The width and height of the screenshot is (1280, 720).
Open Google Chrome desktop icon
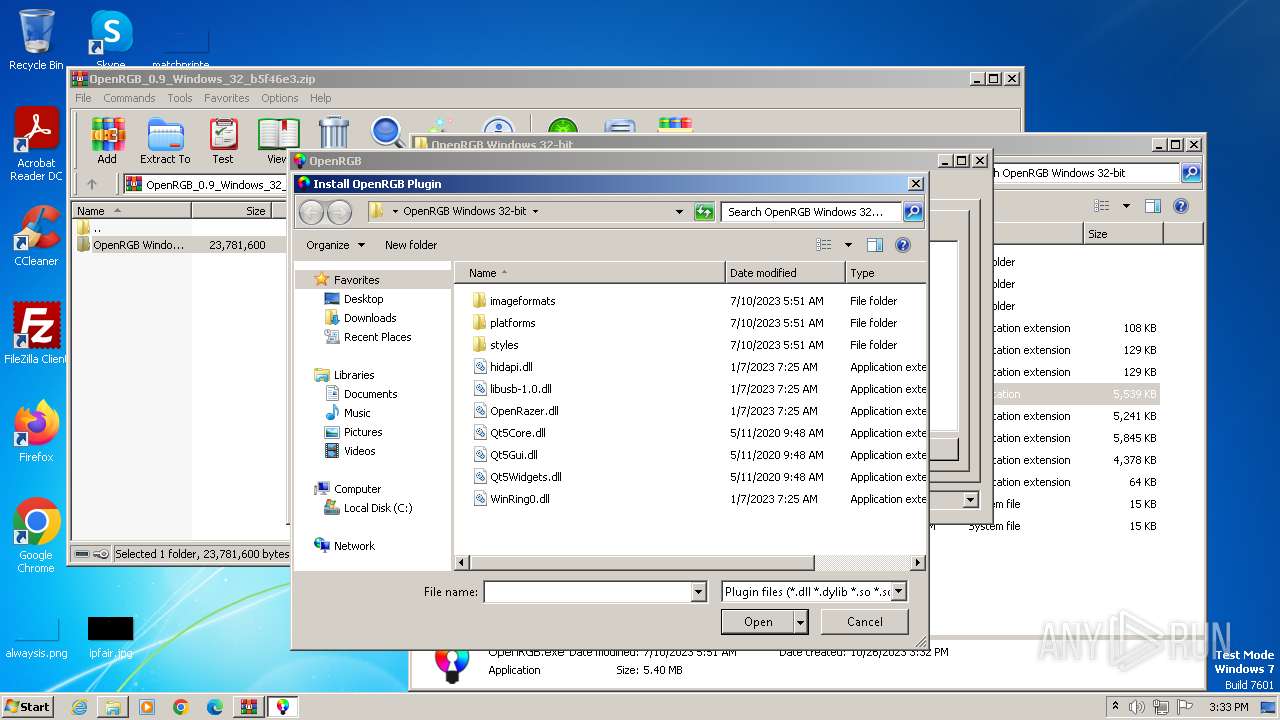tap(36, 535)
